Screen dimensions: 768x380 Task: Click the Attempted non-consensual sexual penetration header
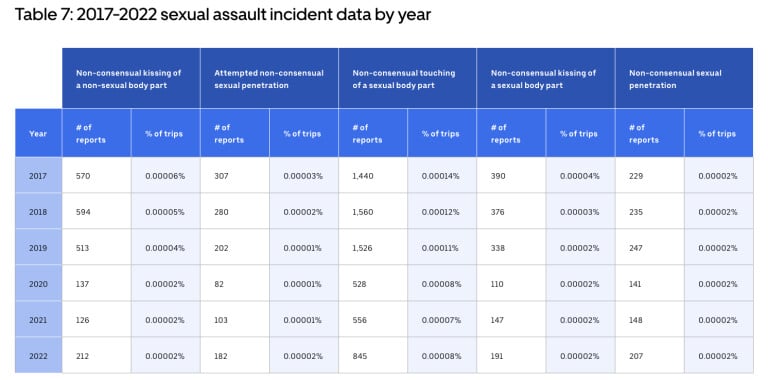269,78
